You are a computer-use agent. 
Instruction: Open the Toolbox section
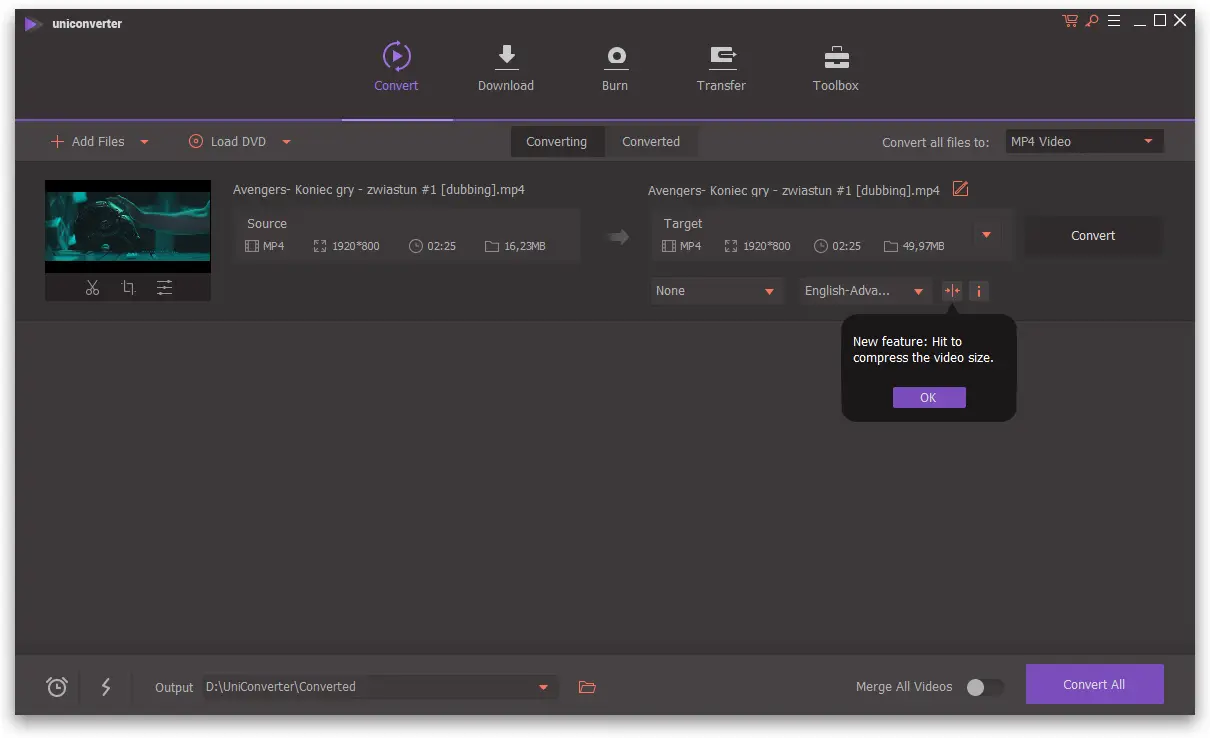[836, 68]
